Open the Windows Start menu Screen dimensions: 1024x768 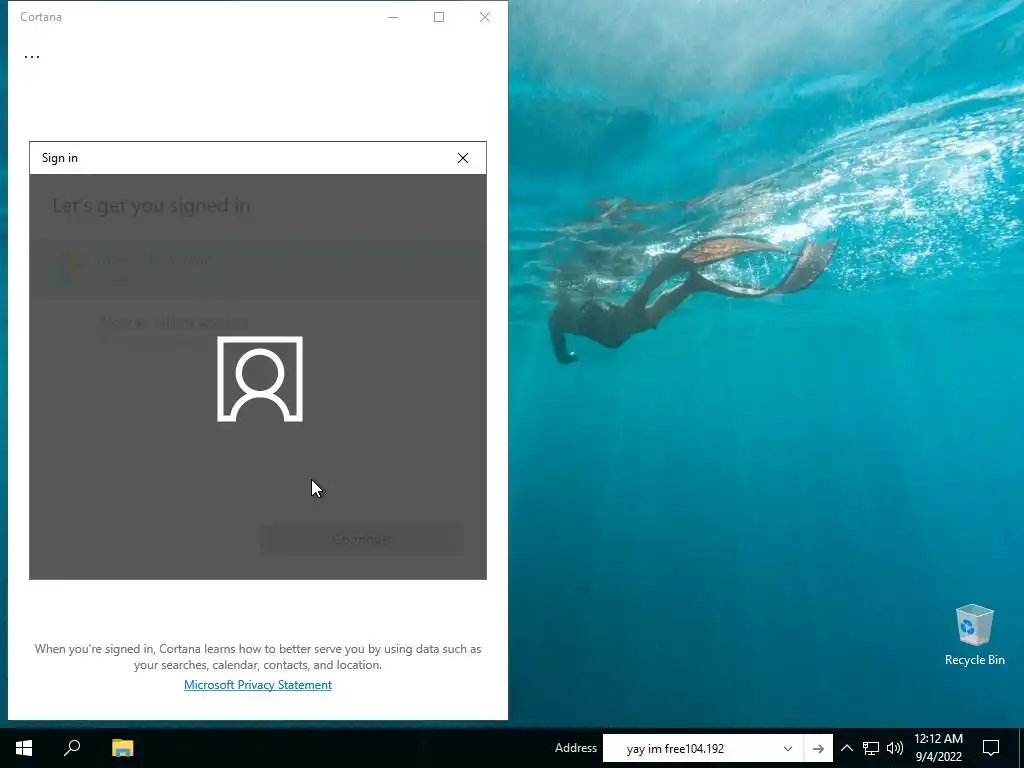24,748
